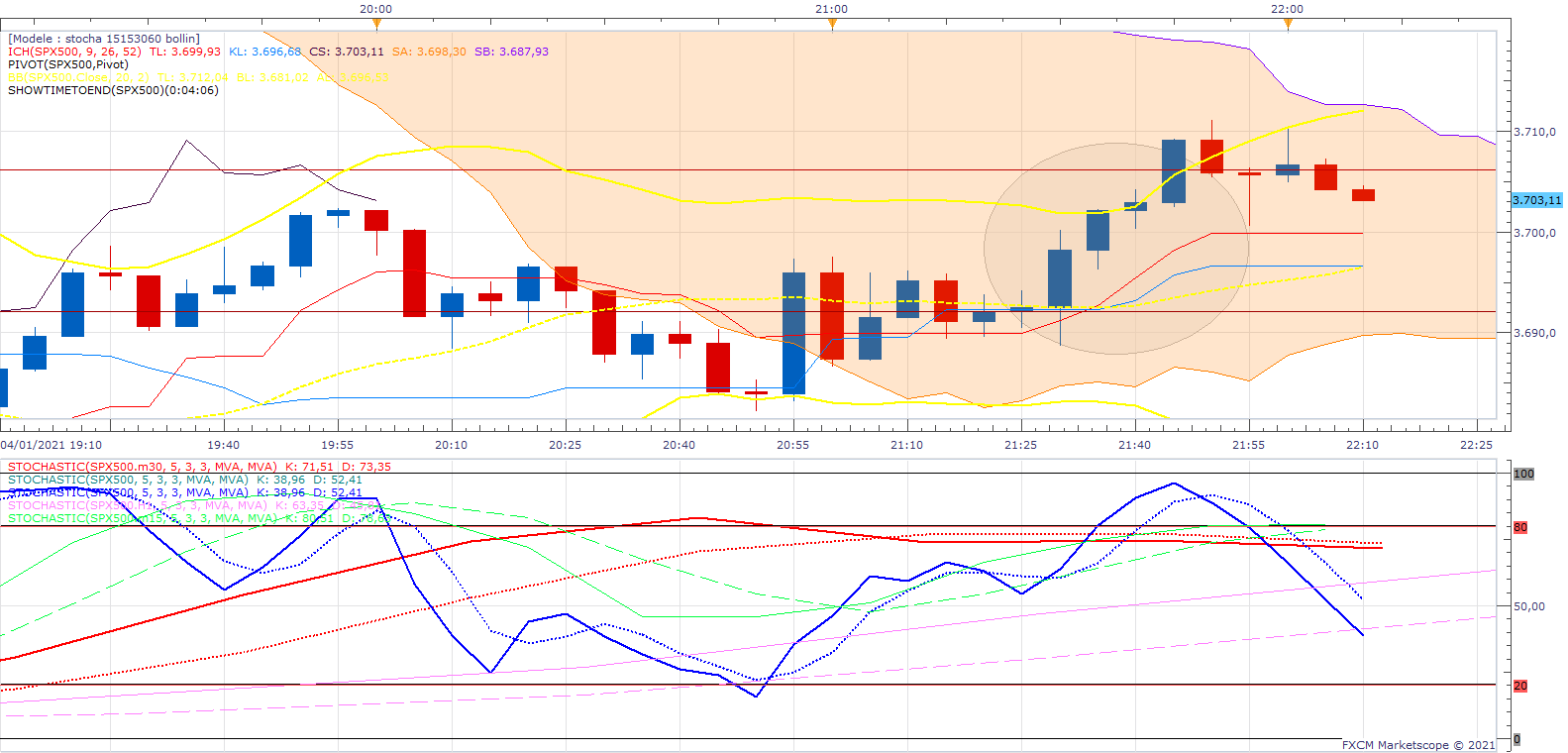This screenshot has width=1568, height=753.
Task: Click the 21:10 time axis label
Action: (907, 445)
